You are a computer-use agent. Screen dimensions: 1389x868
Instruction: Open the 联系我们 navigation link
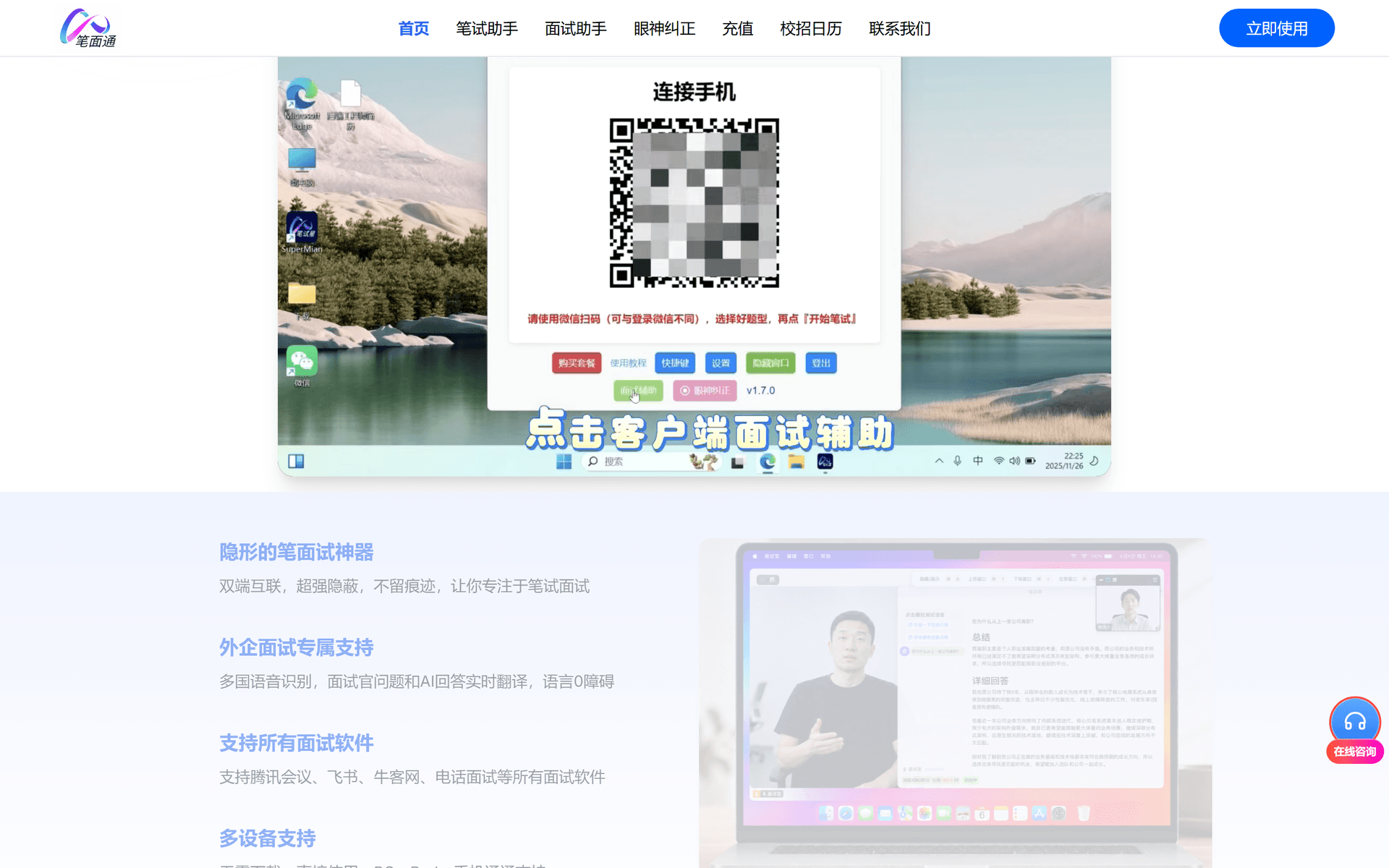pyautogui.click(x=900, y=28)
